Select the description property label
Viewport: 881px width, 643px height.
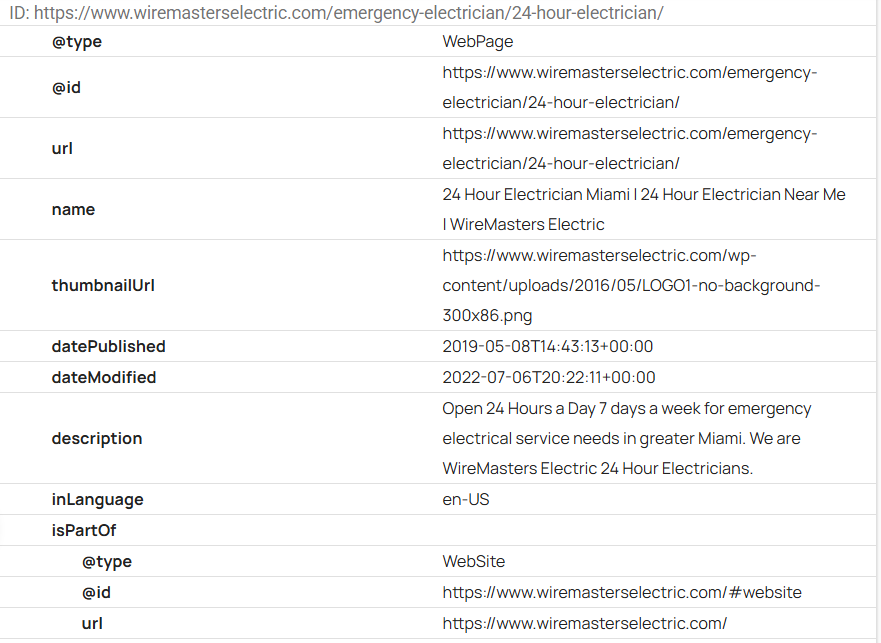pos(97,438)
